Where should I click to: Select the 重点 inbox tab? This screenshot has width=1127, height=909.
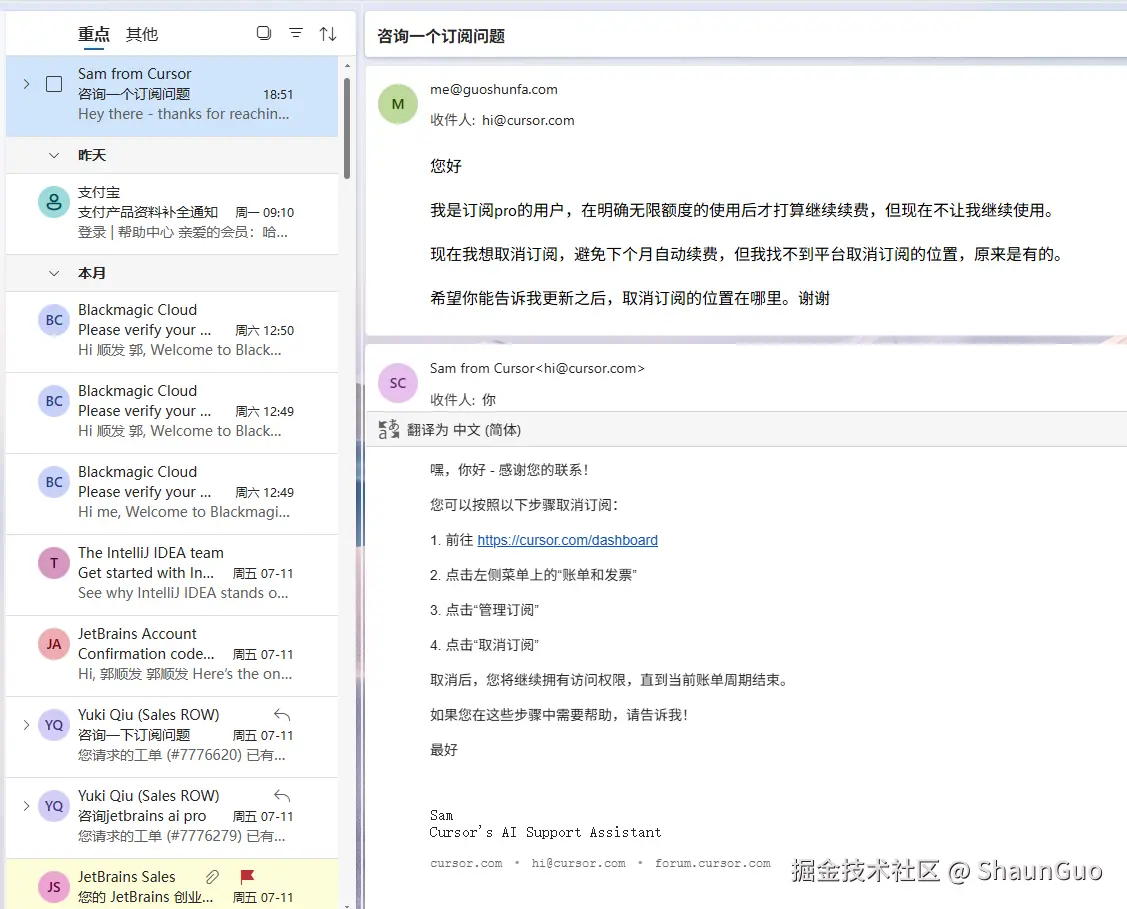[x=93, y=33]
